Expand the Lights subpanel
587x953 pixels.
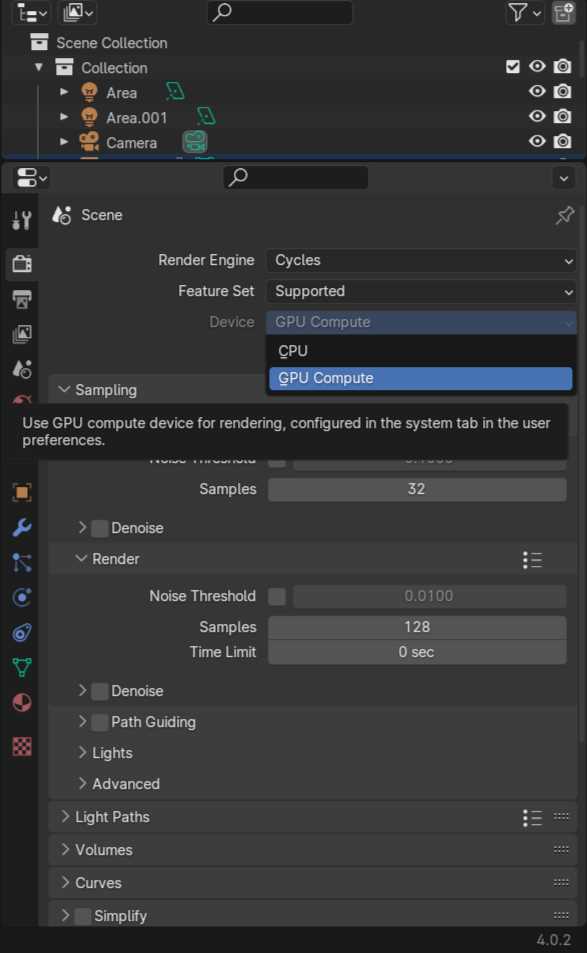point(83,752)
